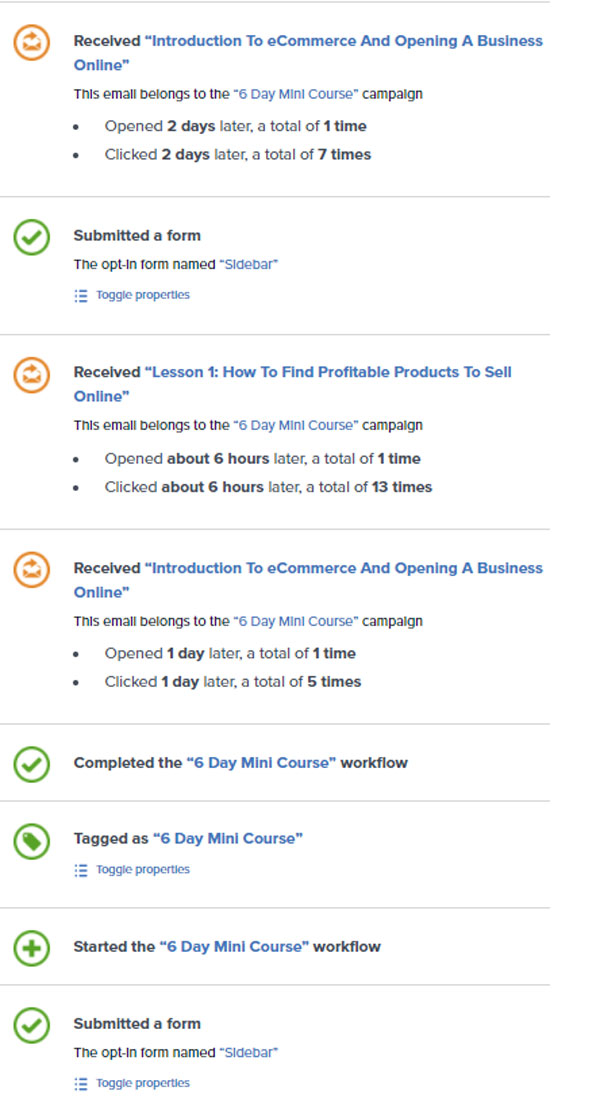The height and width of the screenshot is (1114, 600).
Task: Click the orange email icon beside Lesson 1 entry
Action: coord(31,374)
